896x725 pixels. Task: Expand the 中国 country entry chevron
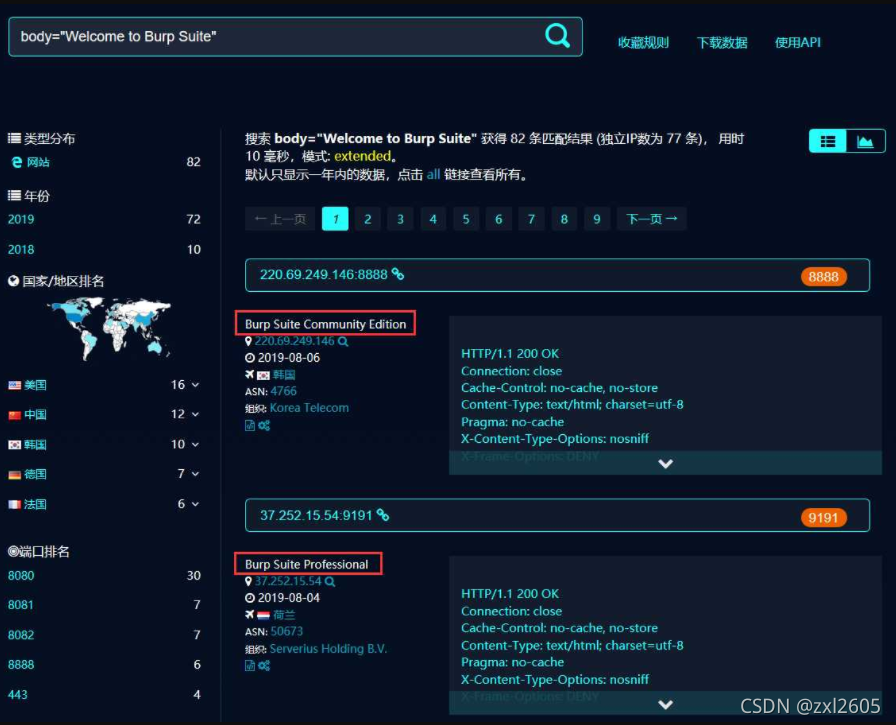(195, 414)
